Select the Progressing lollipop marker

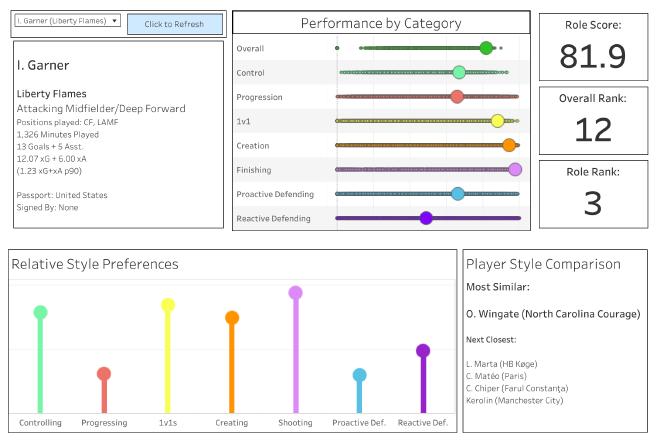coord(104,373)
